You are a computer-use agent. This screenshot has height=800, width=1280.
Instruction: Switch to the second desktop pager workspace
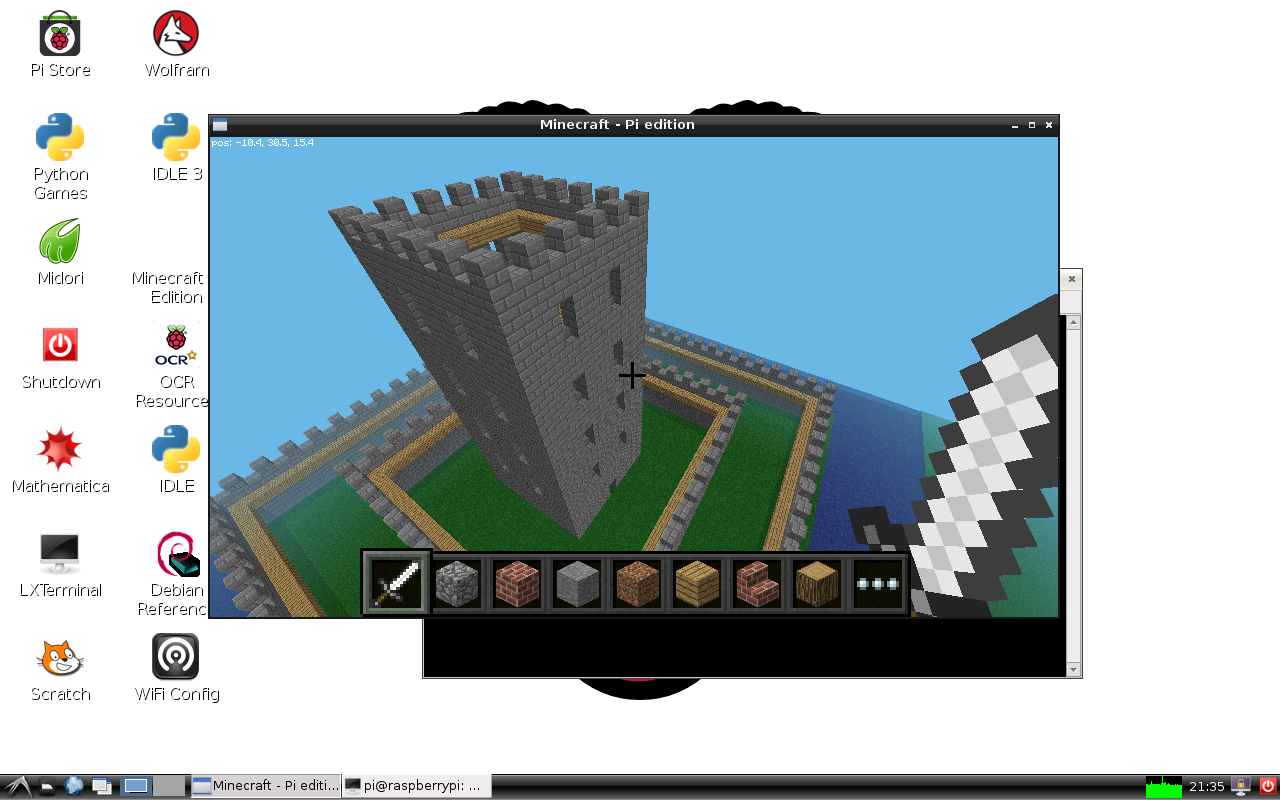coord(169,786)
